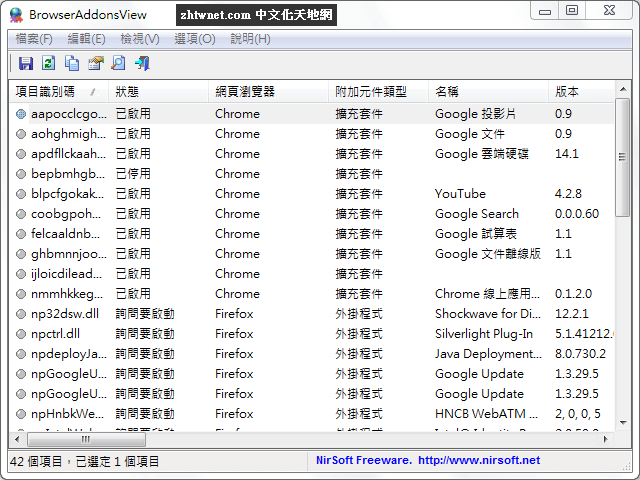This screenshot has height=480, width=640.
Task: Select the globe icon of aapocclcgo row
Action: coord(21,114)
